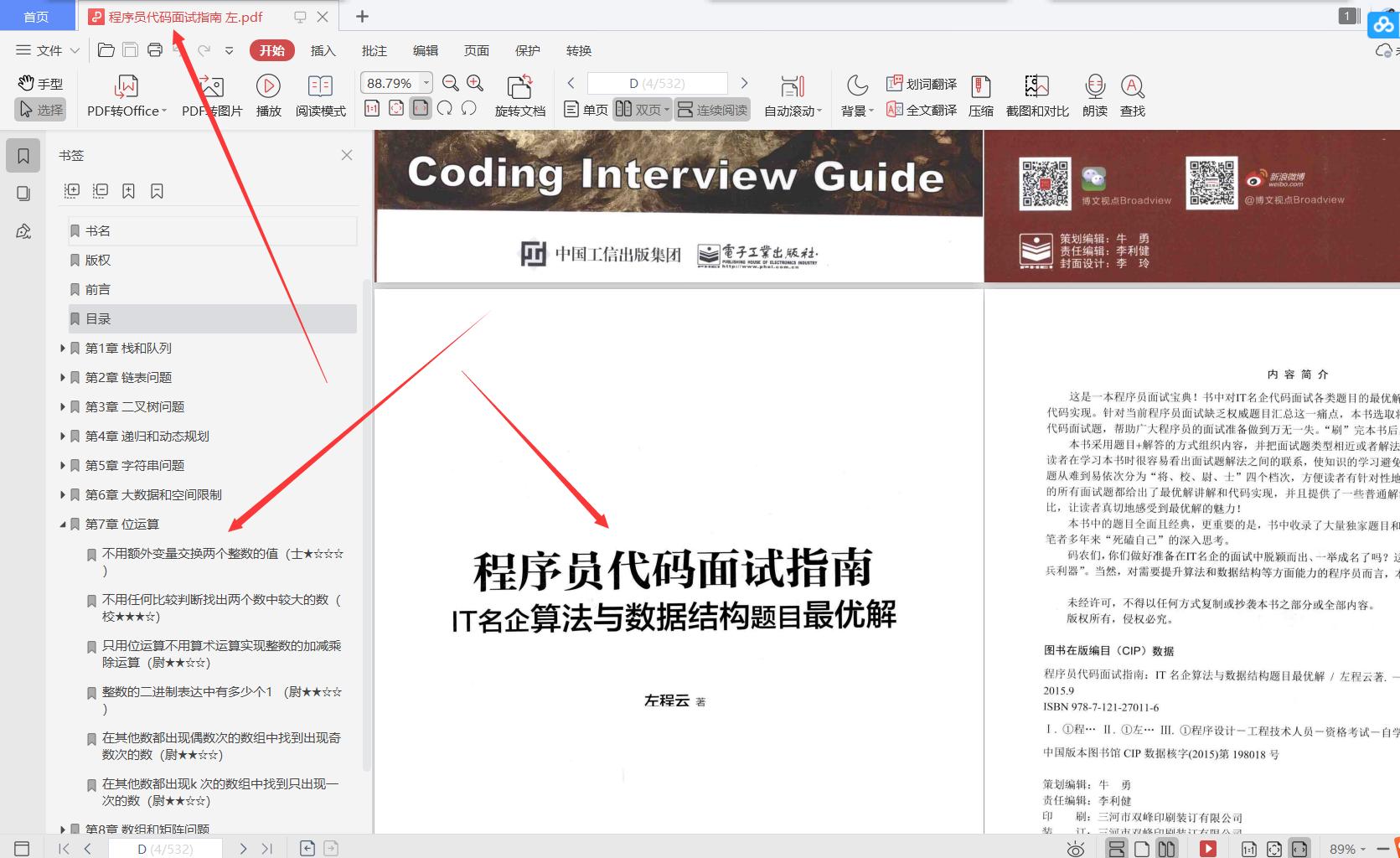Switch to the 转换 ribbon tab
The image size is (1400, 858).
(x=579, y=50)
